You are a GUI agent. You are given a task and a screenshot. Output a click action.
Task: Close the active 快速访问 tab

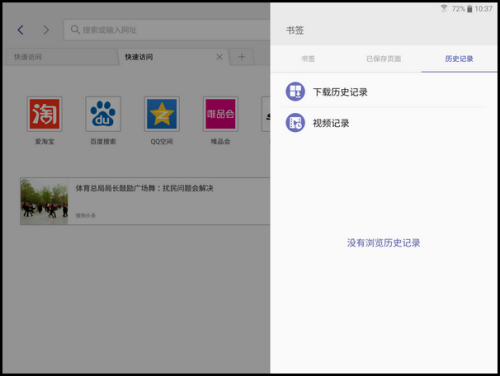pos(219,57)
